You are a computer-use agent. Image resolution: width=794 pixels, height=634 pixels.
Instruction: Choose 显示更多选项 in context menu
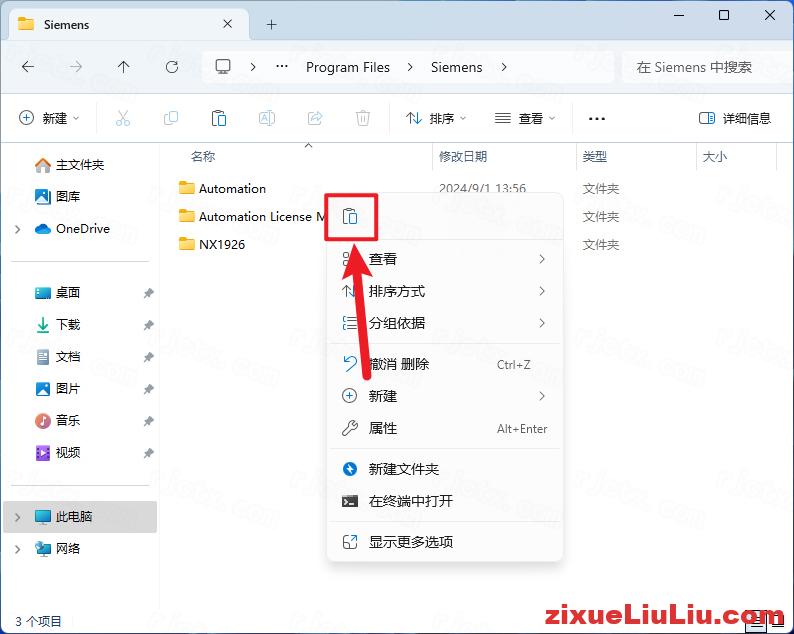445,542
